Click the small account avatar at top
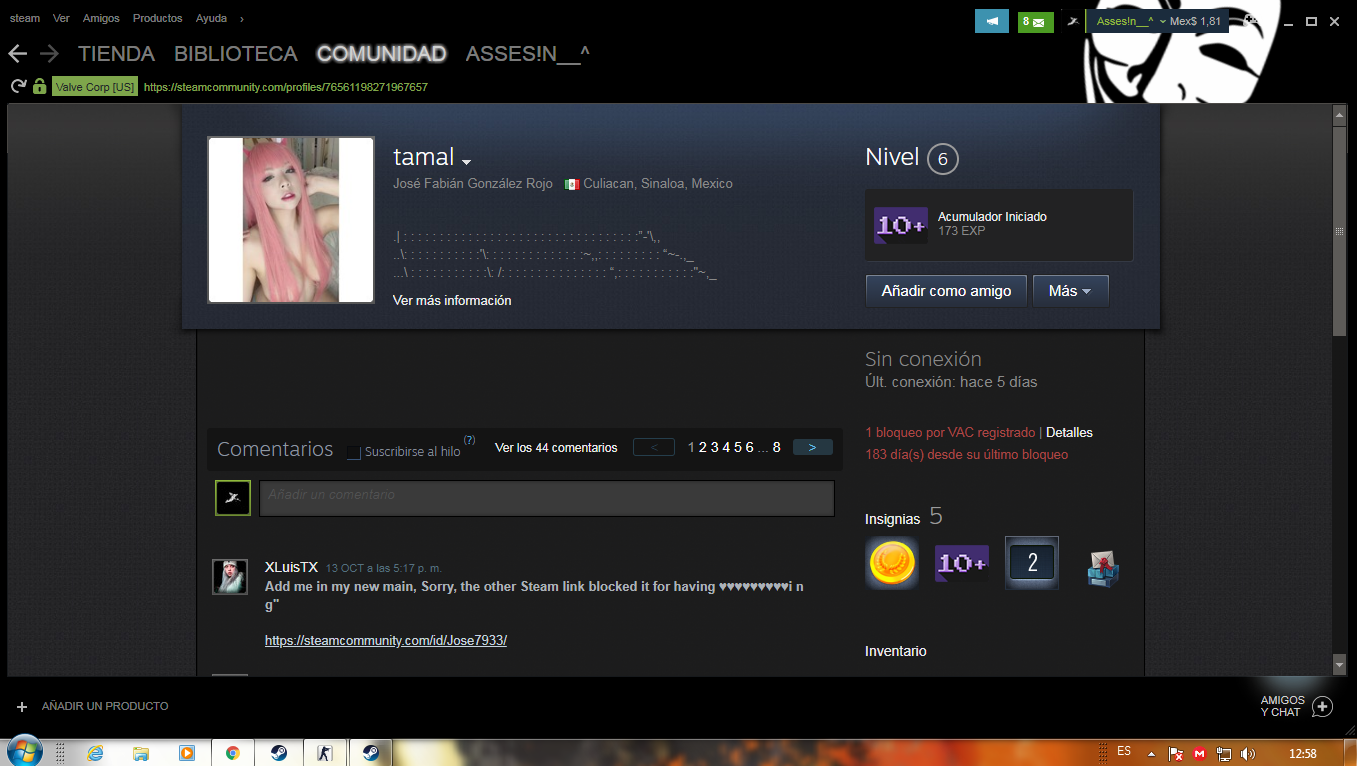1357x766 pixels. [x=1073, y=21]
